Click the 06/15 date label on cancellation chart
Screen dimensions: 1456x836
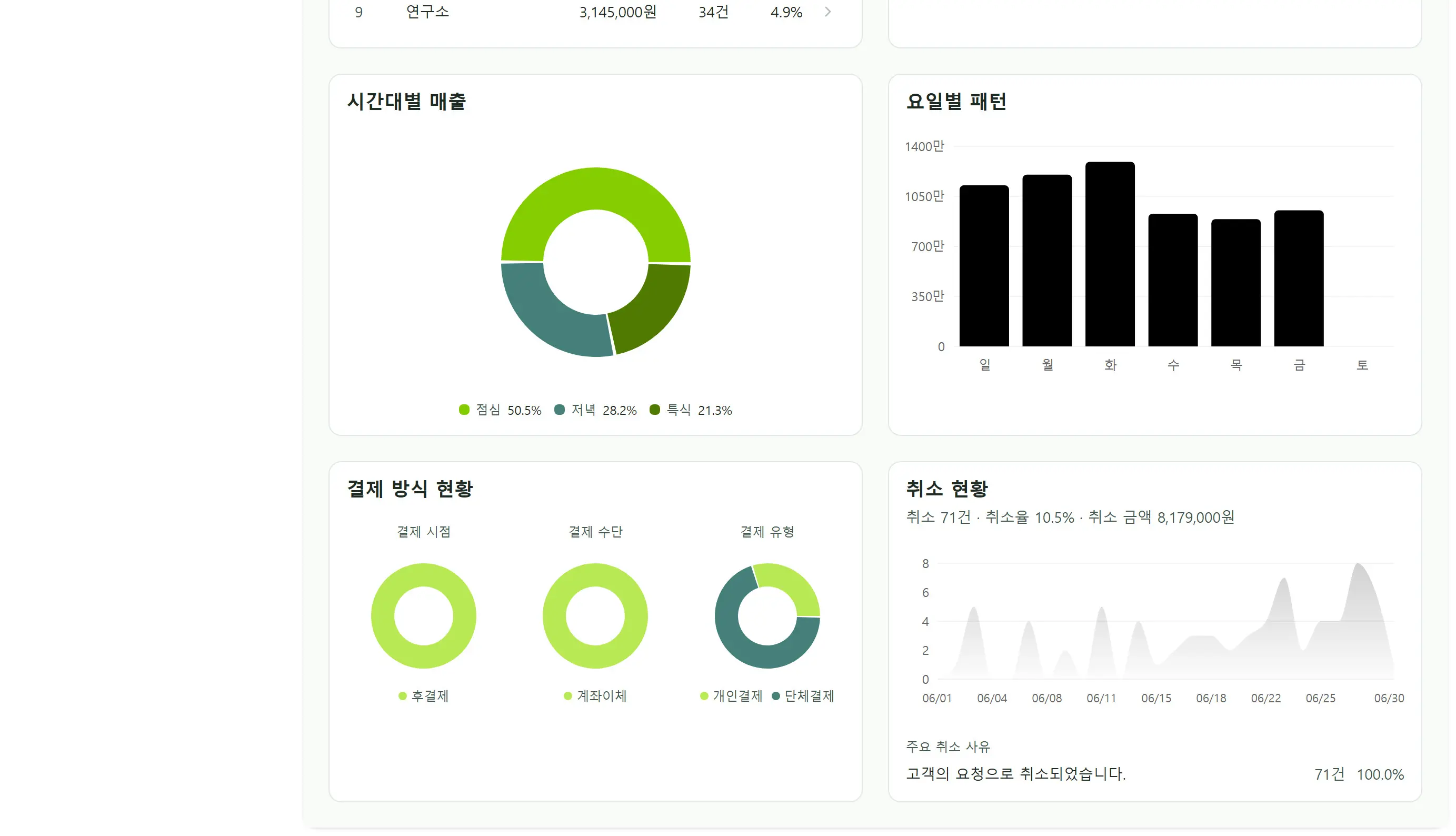[1156, 699]
